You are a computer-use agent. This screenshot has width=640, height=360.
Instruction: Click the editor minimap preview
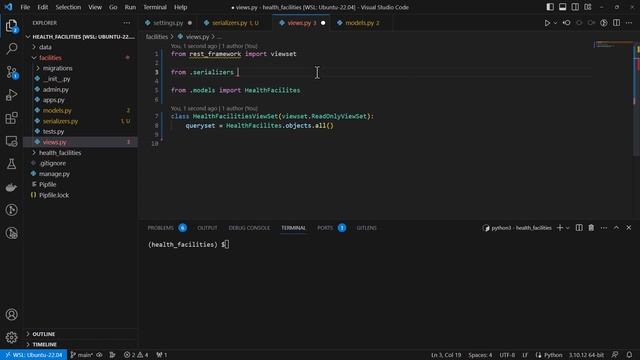point(613,44)
